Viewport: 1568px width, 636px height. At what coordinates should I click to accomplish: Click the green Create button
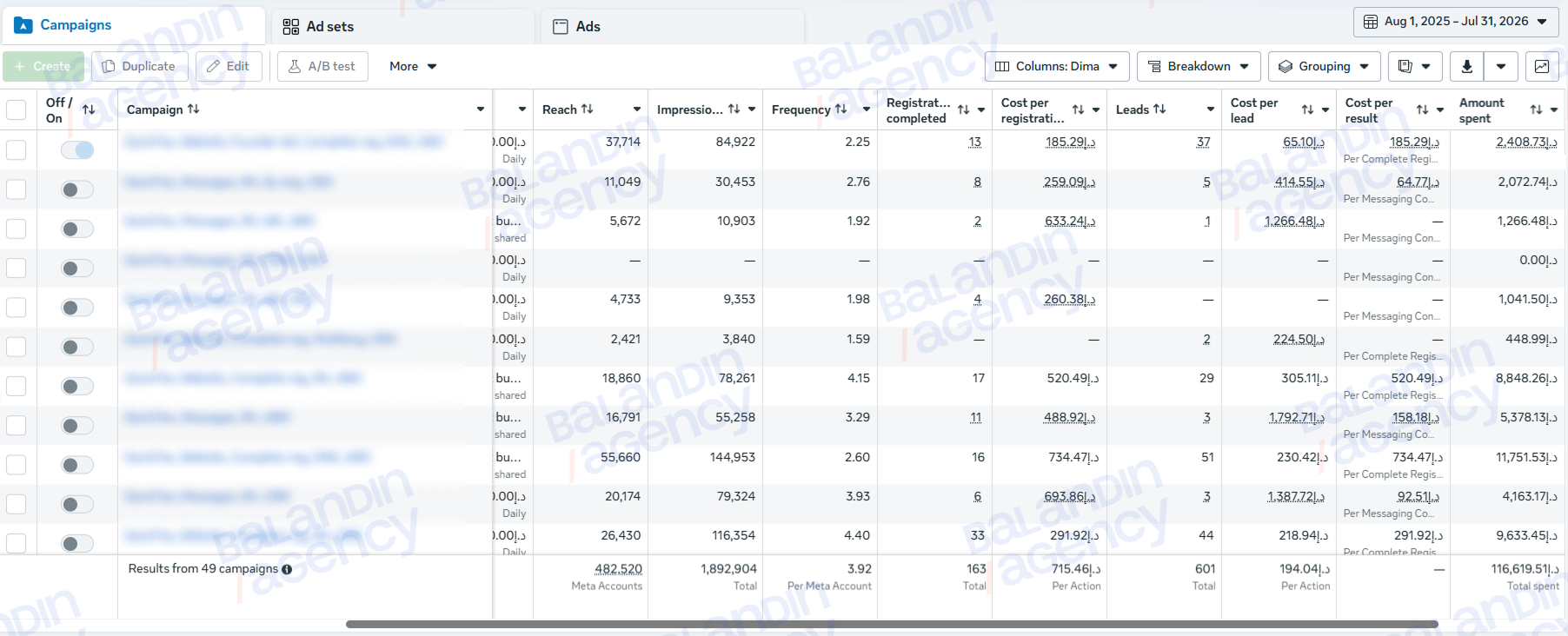(x=43, y=66)
